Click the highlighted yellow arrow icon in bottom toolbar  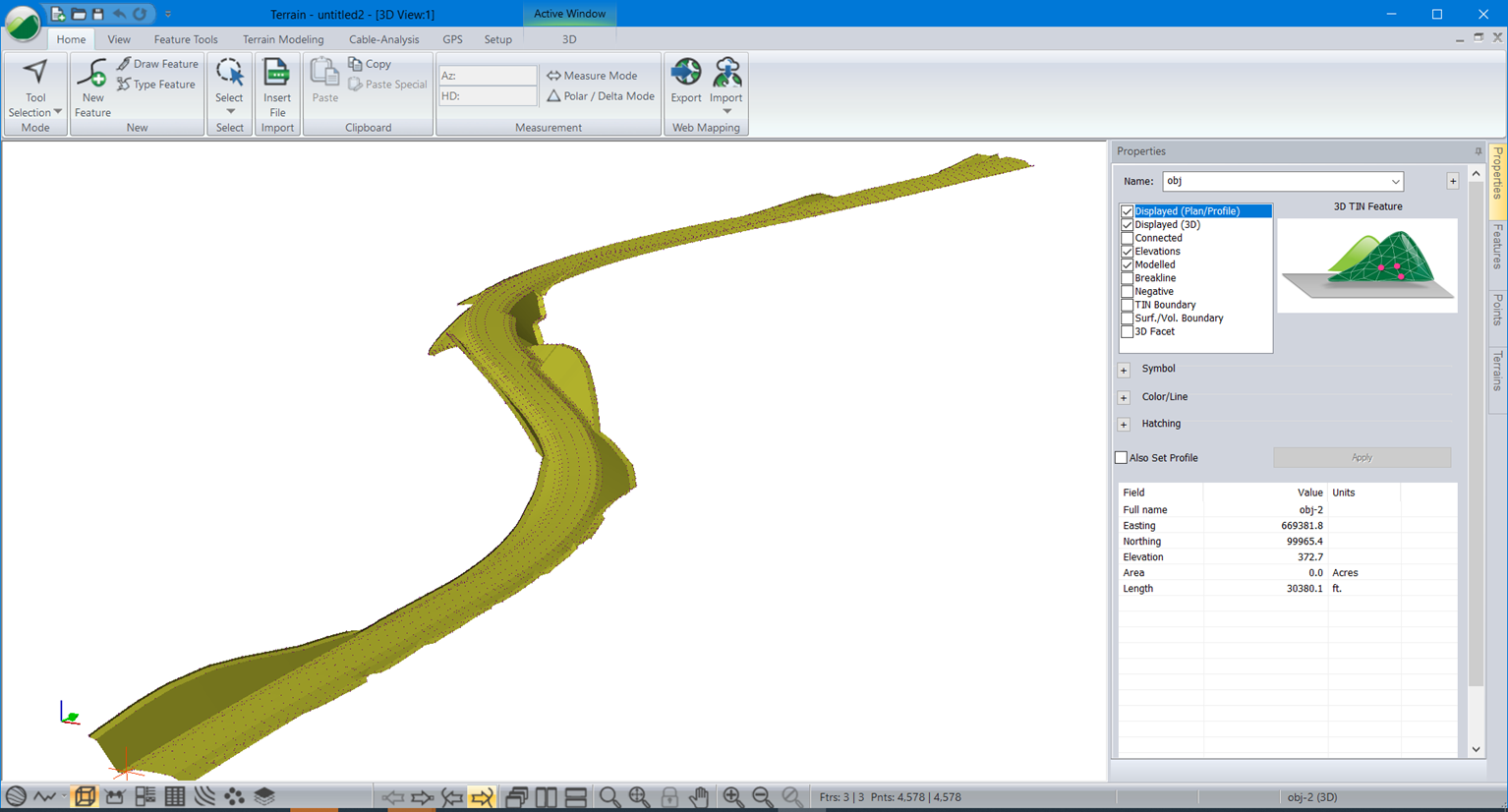(481, 797)
